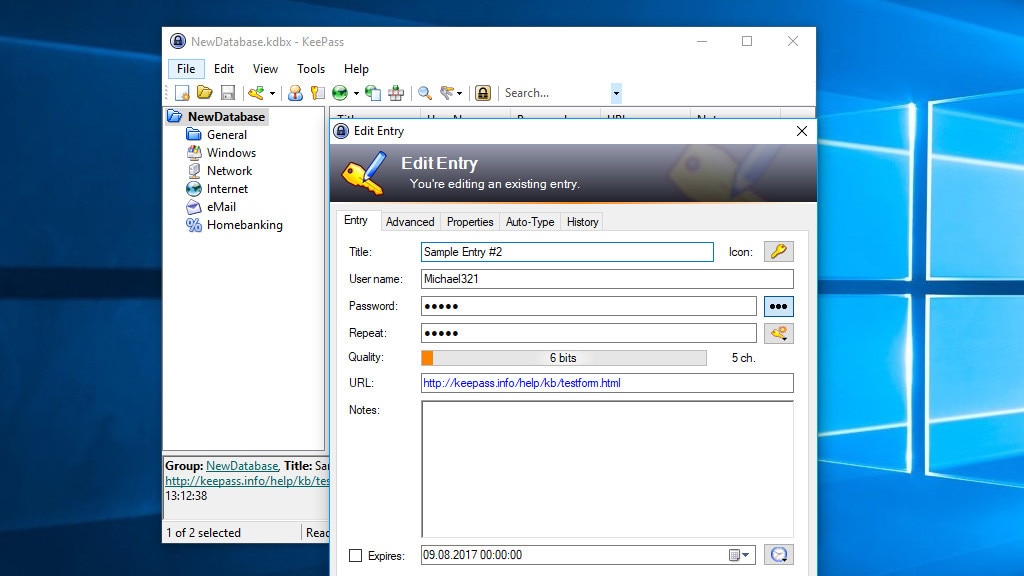Enable the Expires checkbox

[x=355, y=556]
